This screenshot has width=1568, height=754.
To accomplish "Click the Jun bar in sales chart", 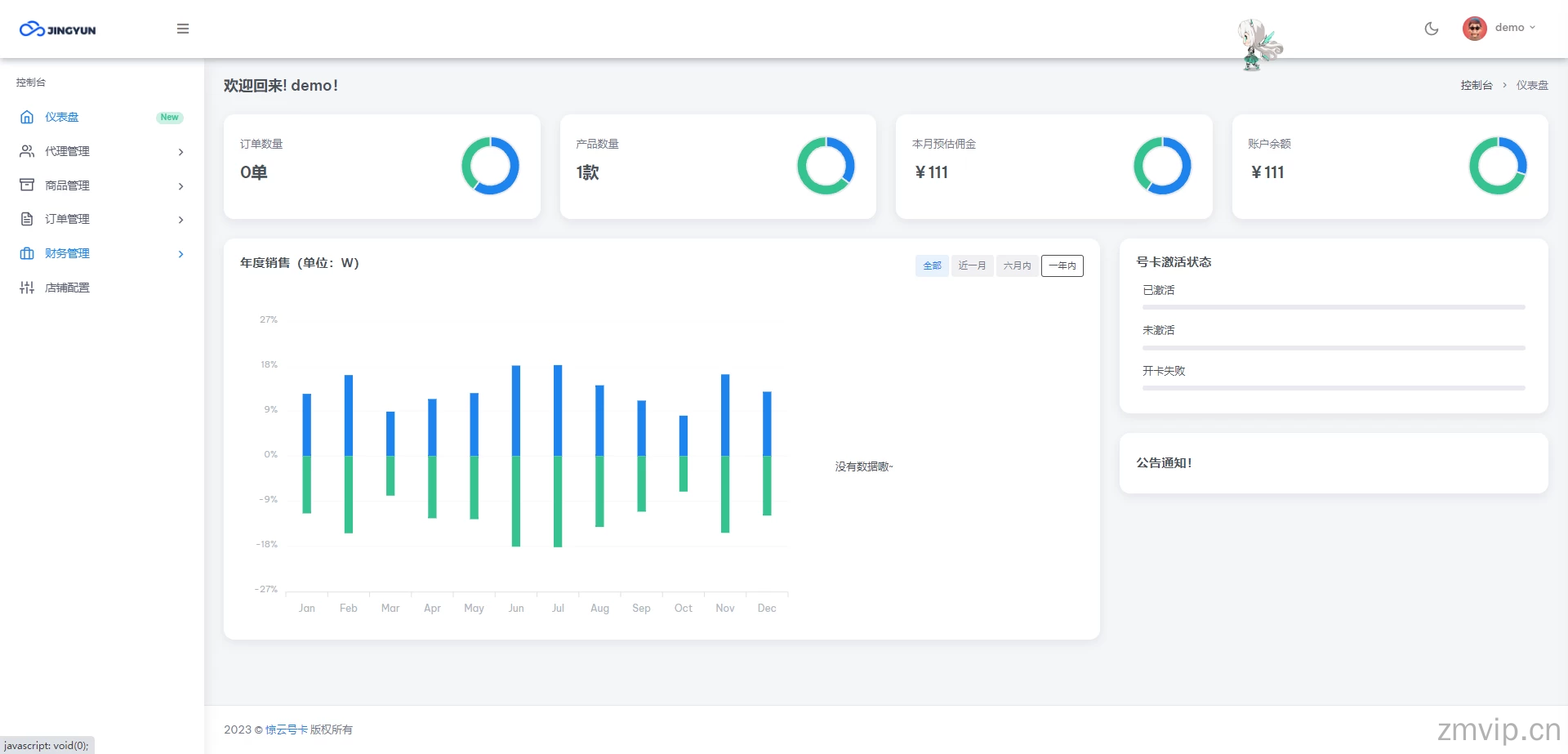I will 516,456.
